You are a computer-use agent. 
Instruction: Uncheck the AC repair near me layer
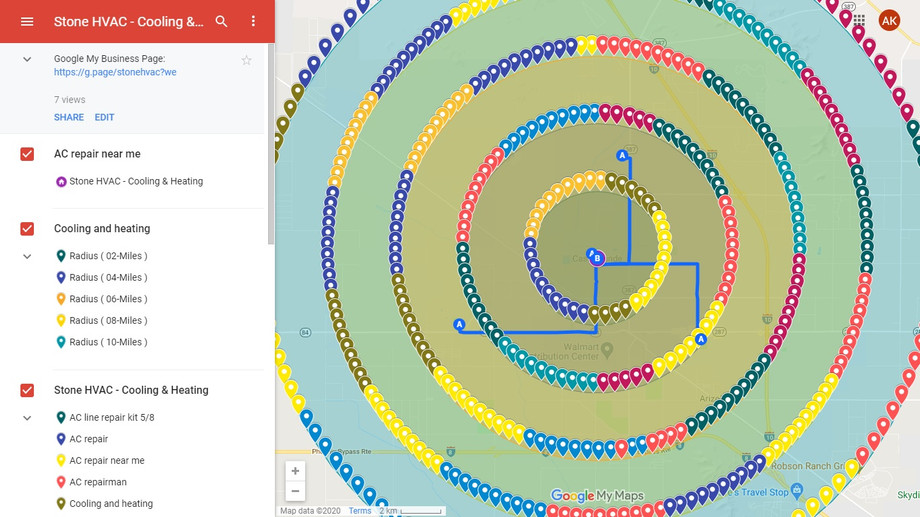tap(27, 154)
